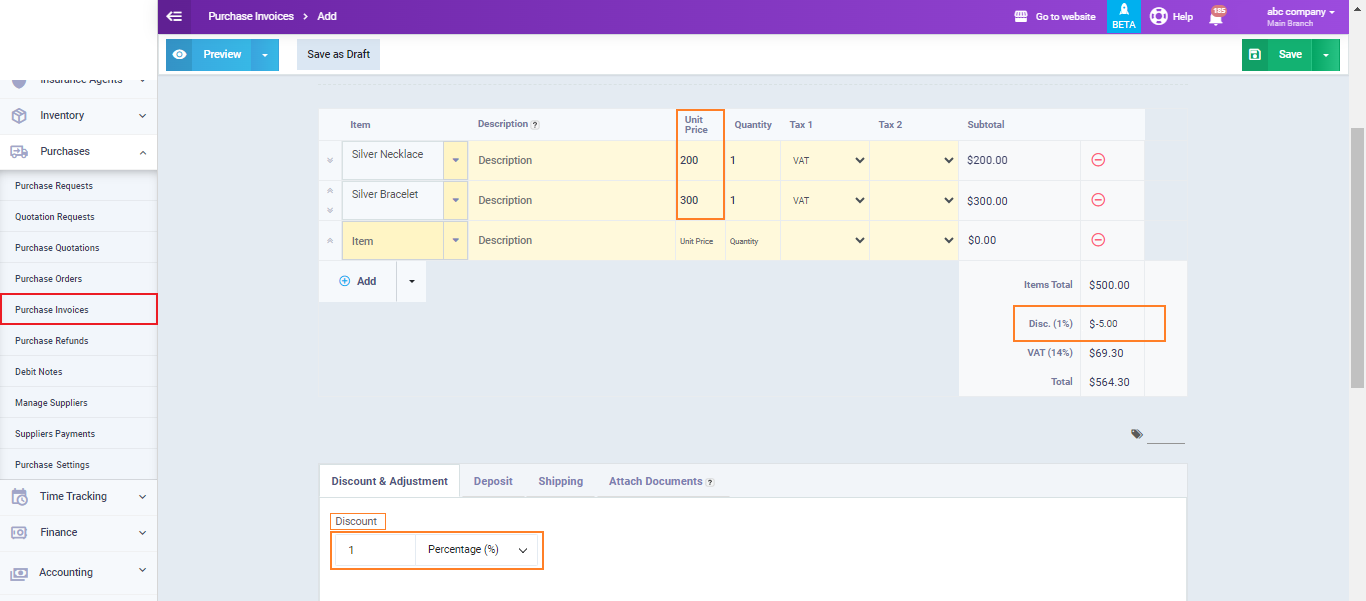Open Tax 1 dropdown for Silver Necklace

coord(826,160)
